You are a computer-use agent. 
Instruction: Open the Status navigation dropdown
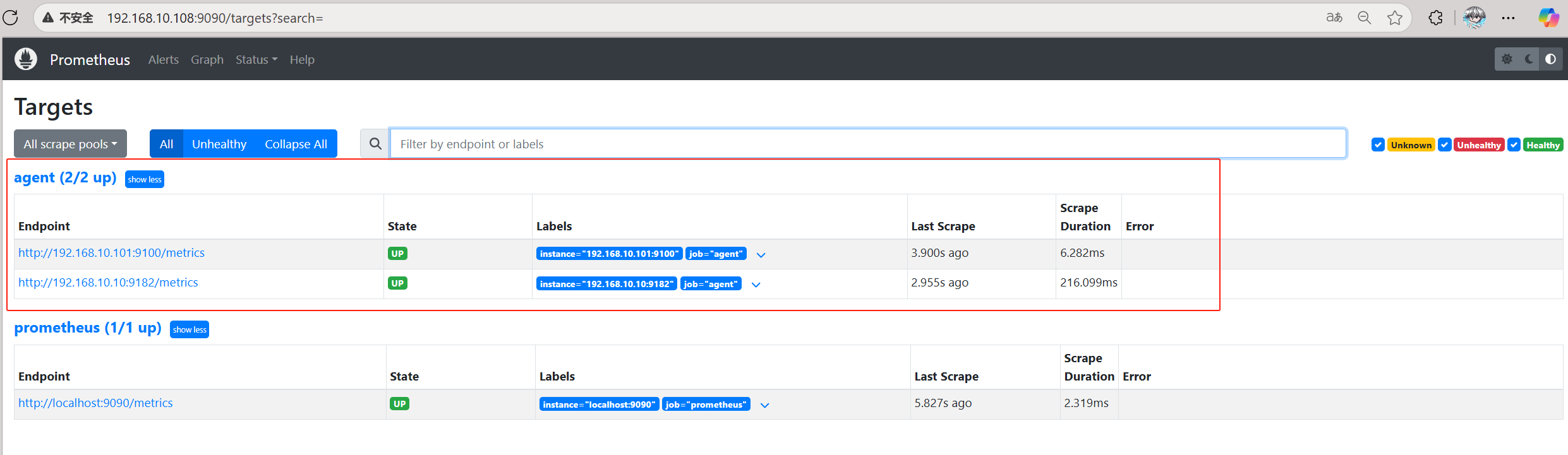(x=256, y=59)
